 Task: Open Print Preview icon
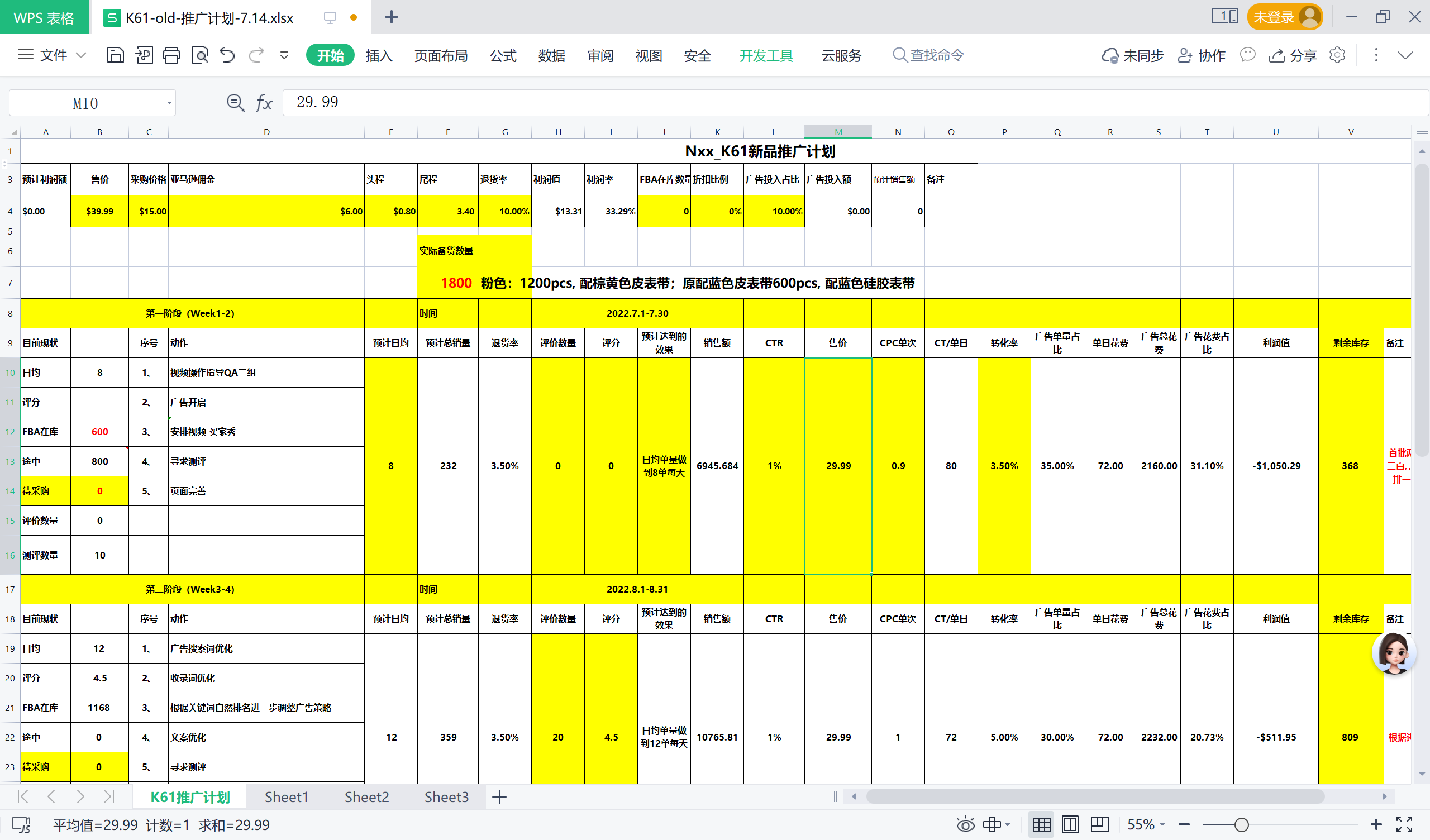click(200, 55)
